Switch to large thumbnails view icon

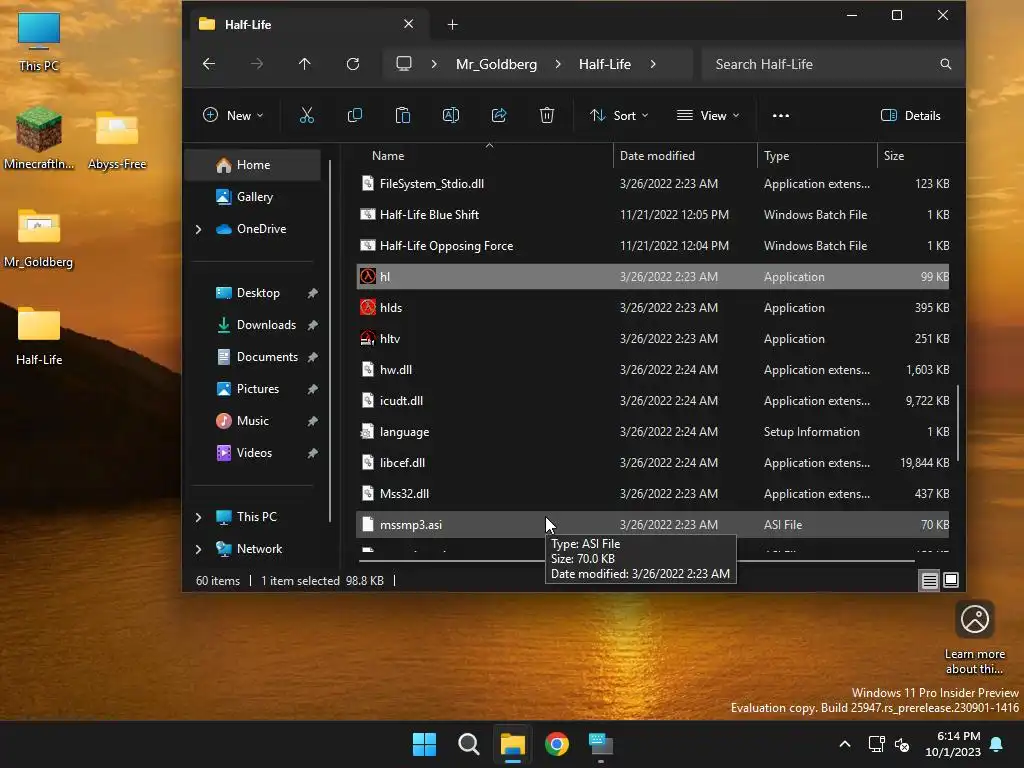(951, 581)
